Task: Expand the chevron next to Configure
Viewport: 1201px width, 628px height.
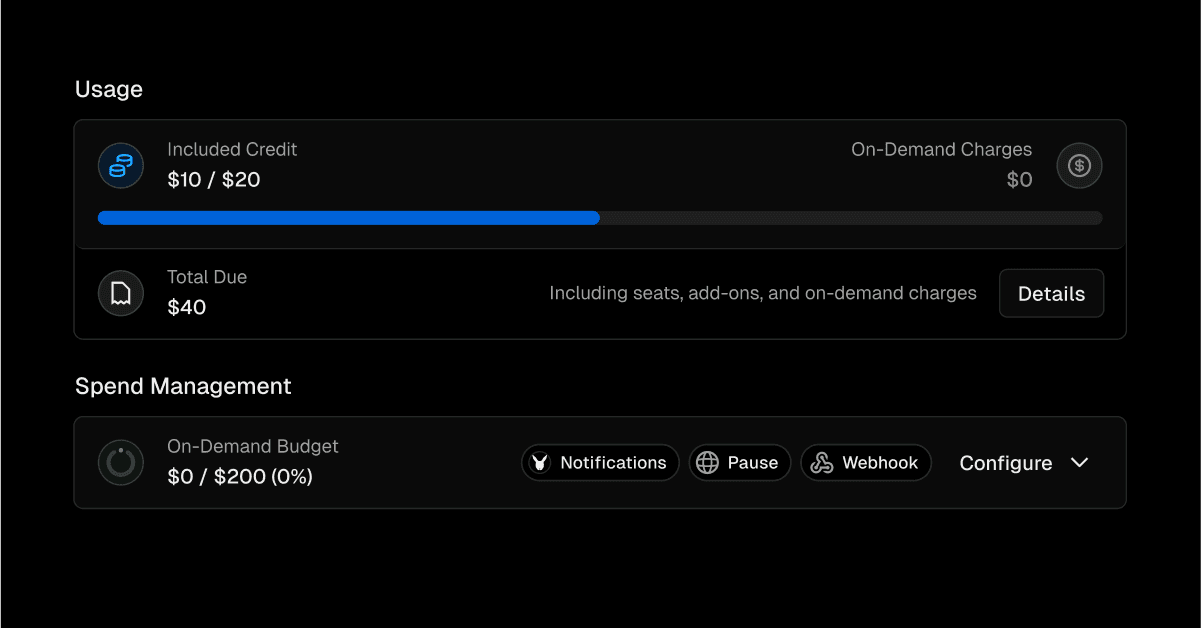Action: (1079, 463)
